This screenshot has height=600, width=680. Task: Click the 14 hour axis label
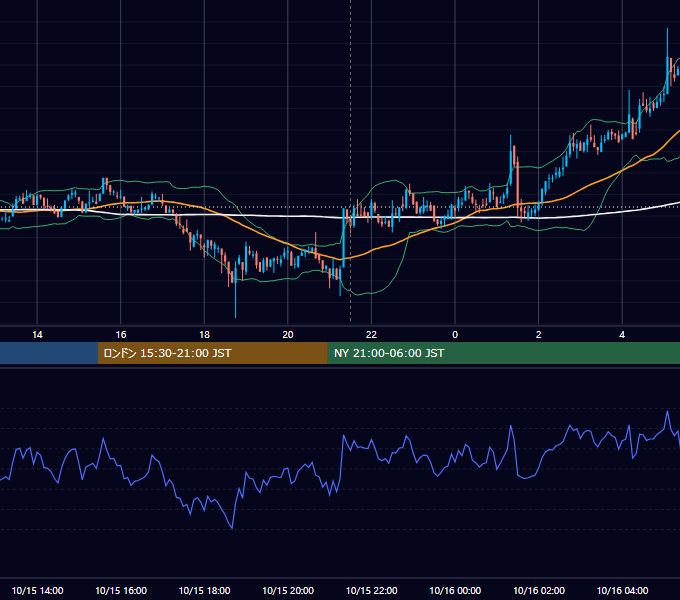coord(37,335)
